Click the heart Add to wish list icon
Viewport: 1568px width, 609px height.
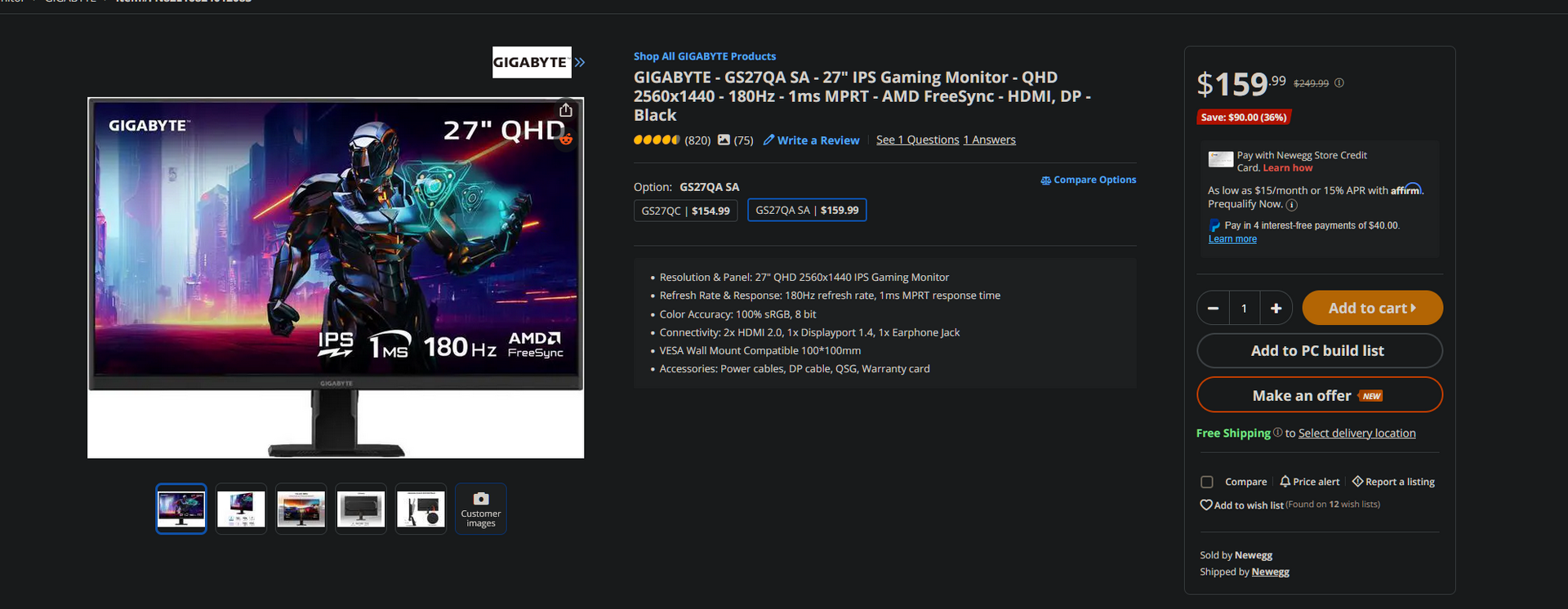(1205, 505)
